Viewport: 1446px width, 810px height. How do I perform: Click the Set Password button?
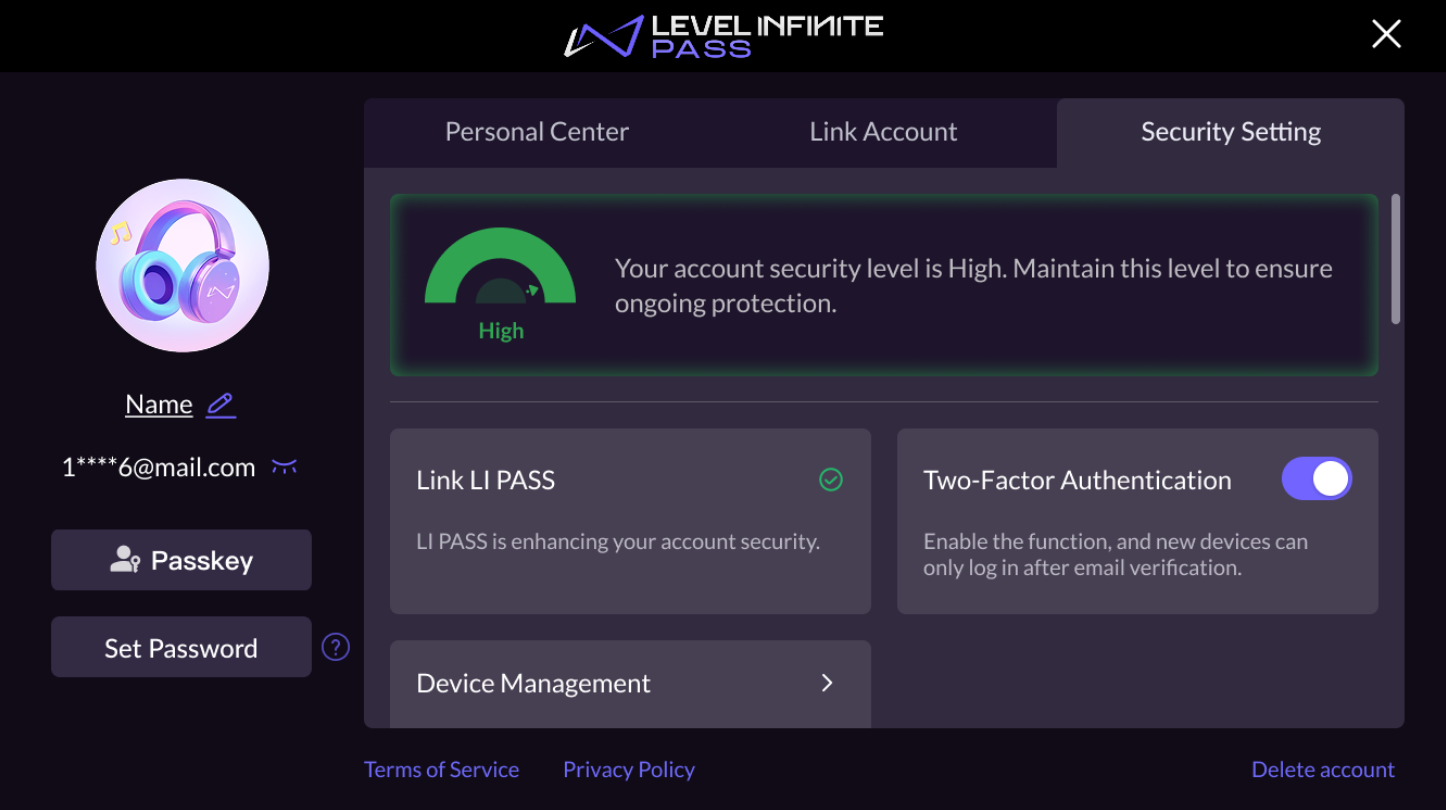pyautogui.click(x=181, y=647)
